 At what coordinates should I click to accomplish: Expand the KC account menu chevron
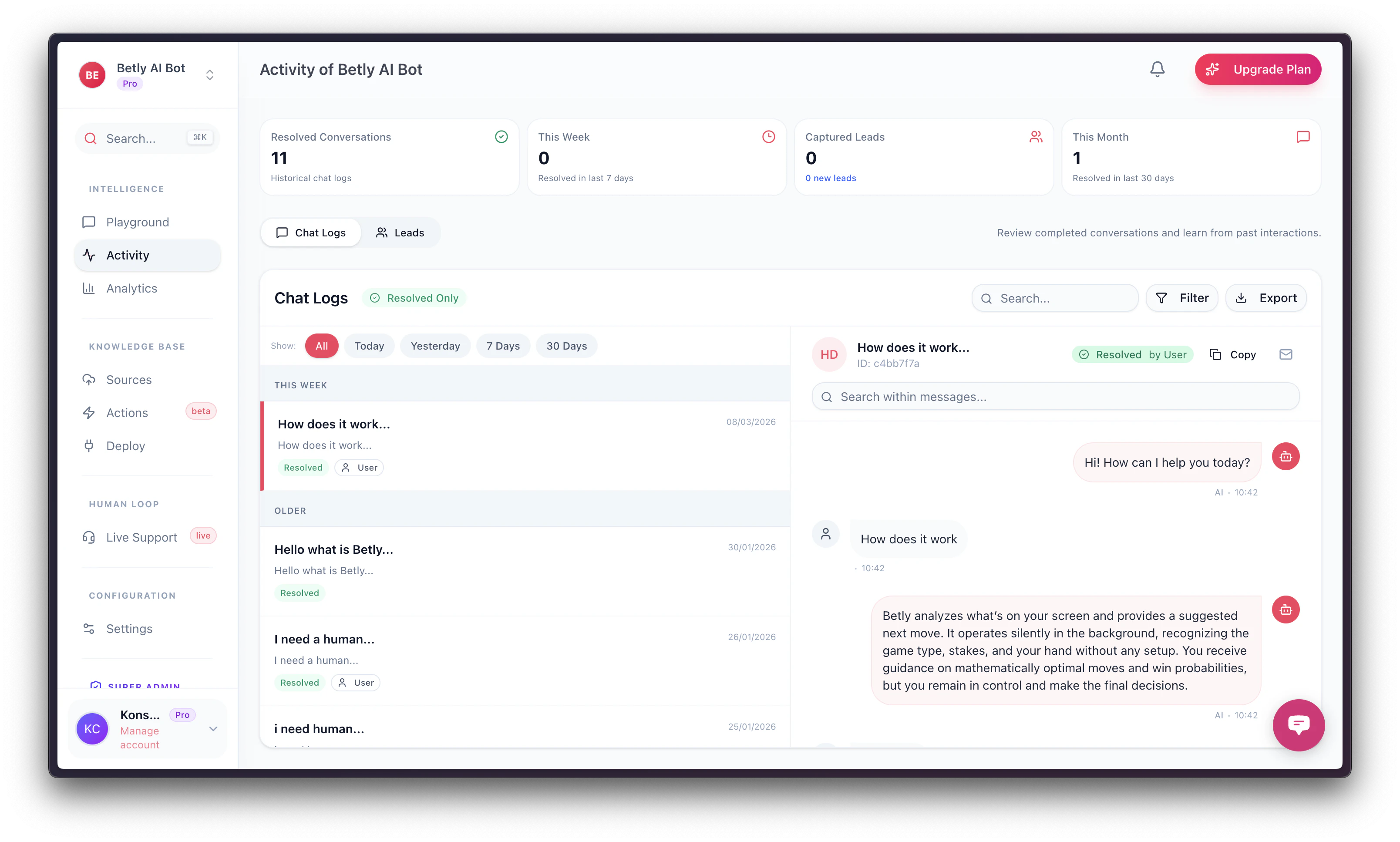point(213,729)
